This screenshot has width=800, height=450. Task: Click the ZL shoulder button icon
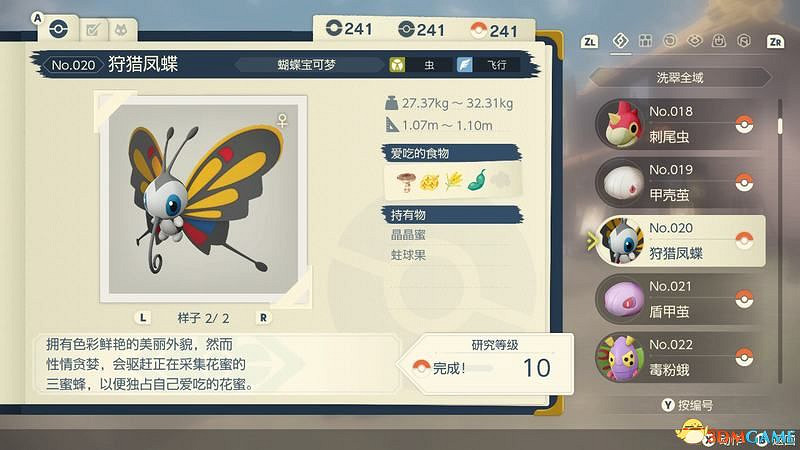589,41
